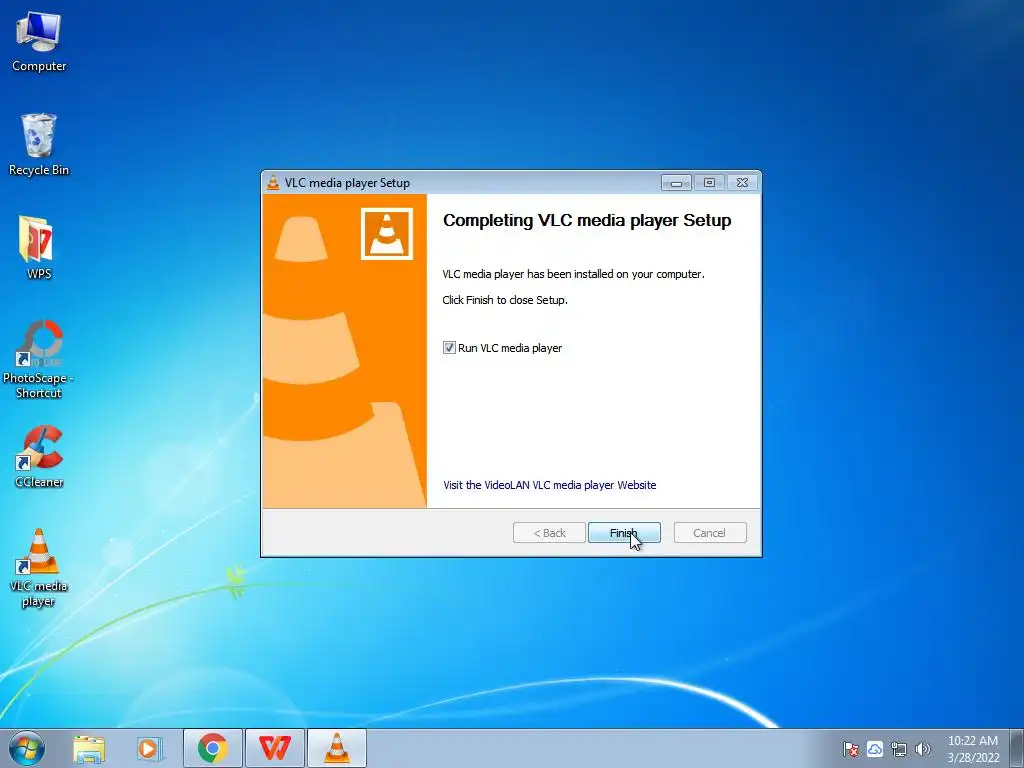The width and height of the screenshot is (1024, 768).
Task: Switch to WPS Office in the taskbar
Action: pos(274,748)
